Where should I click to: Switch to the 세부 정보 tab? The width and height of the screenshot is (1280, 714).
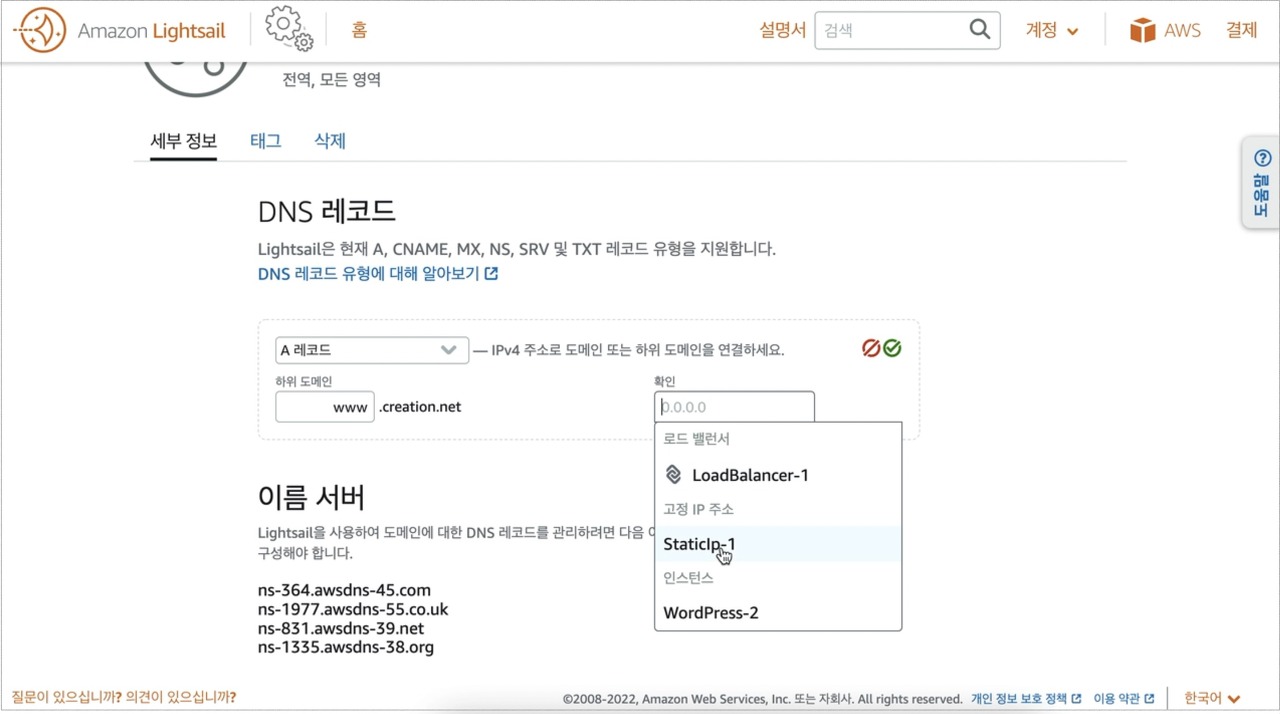click(x=184, y=141)
